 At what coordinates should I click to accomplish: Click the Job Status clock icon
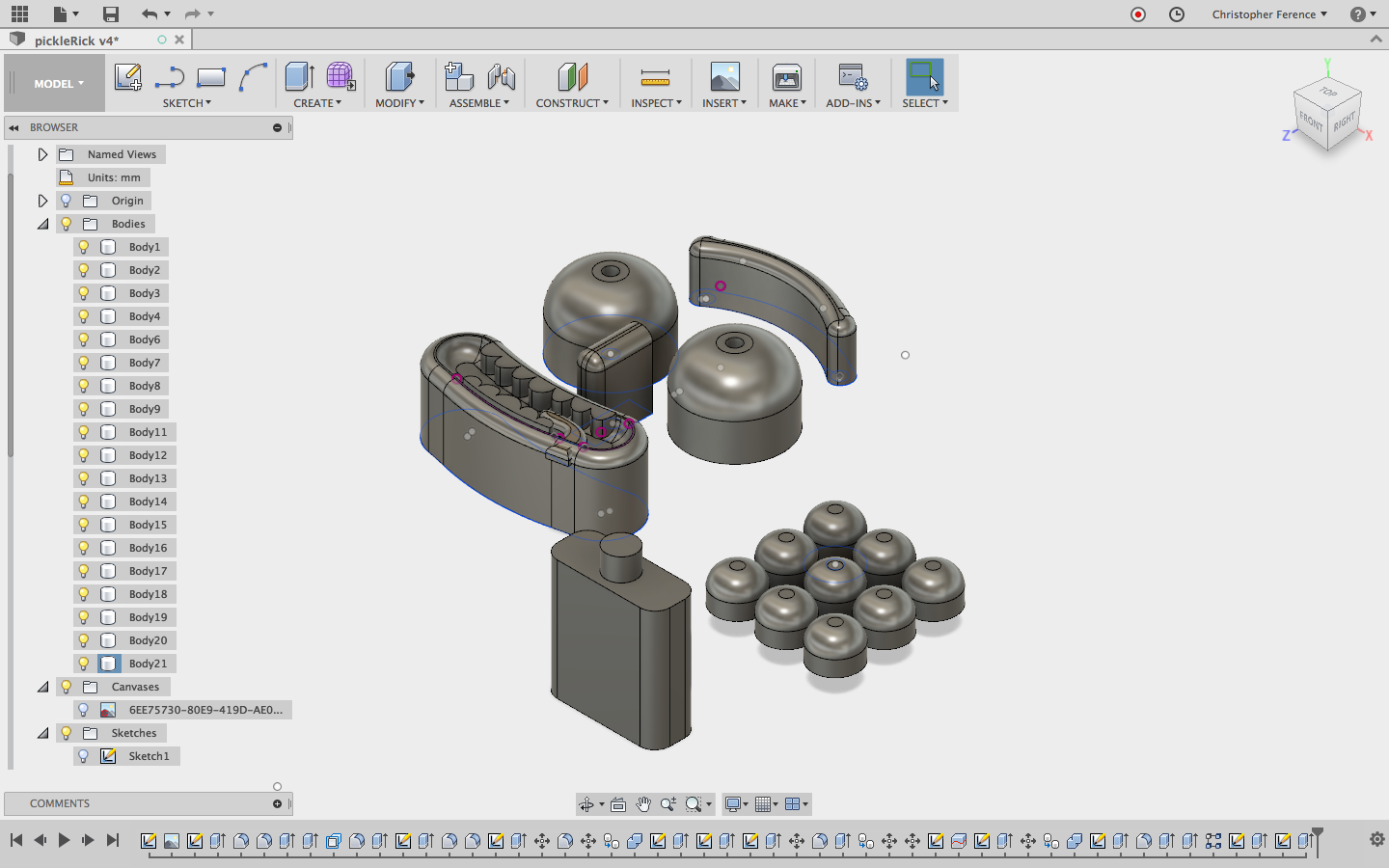click(1176, 14)
